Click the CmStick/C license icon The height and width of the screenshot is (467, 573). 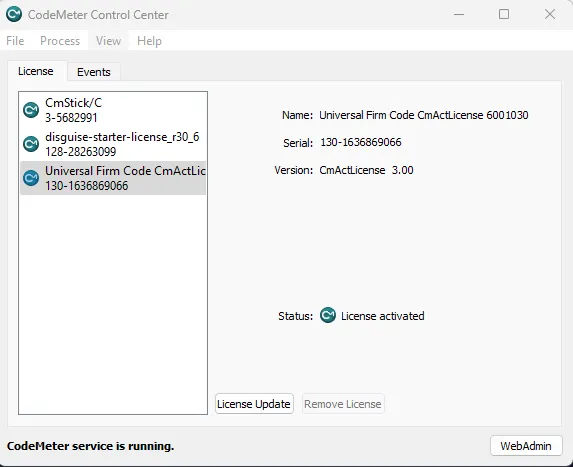[x=31, y=110]
